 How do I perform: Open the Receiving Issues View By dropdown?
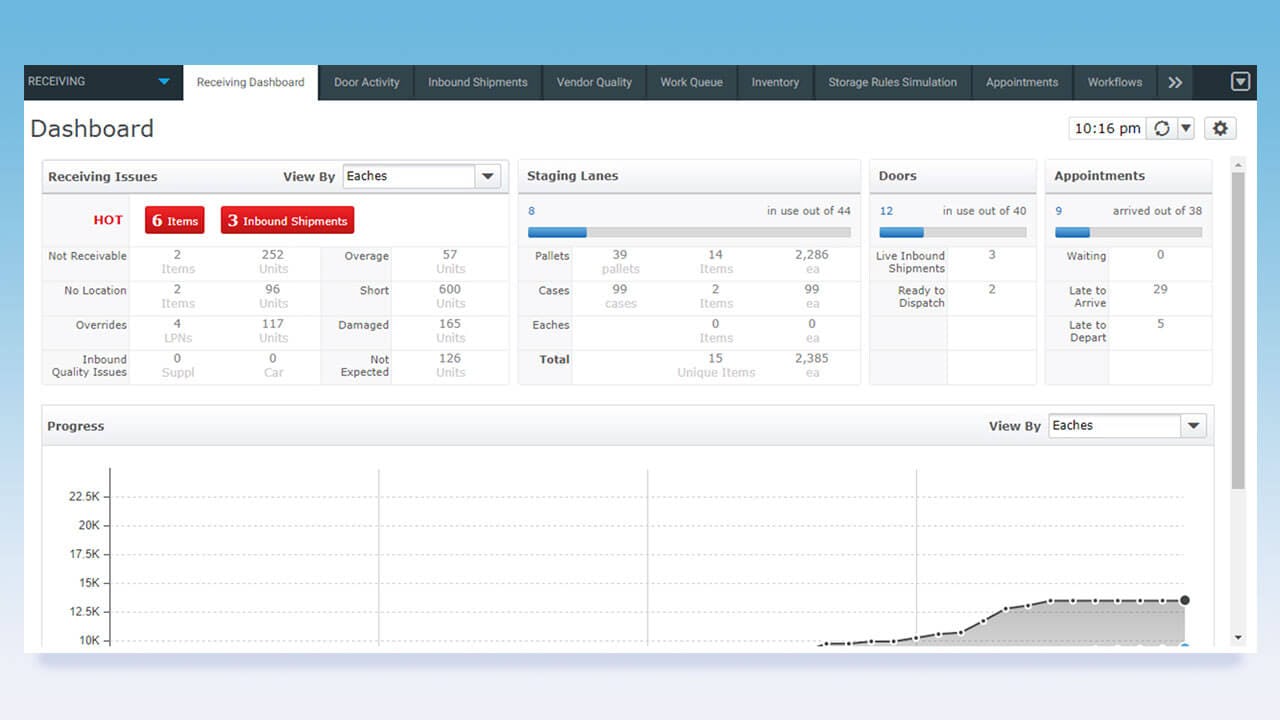coord(488,176)
